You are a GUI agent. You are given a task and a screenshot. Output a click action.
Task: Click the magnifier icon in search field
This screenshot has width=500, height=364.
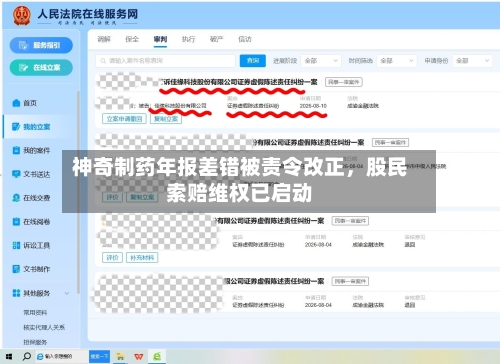coord(103,61)
